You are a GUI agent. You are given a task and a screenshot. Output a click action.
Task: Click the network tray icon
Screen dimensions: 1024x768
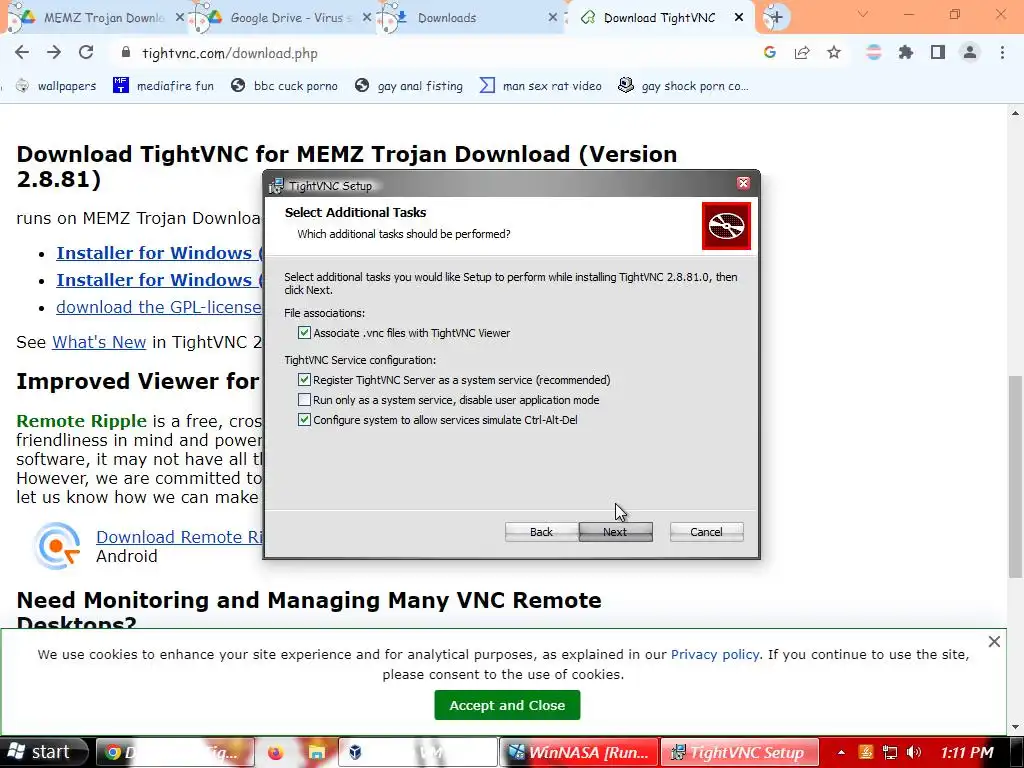coord(889,752)
